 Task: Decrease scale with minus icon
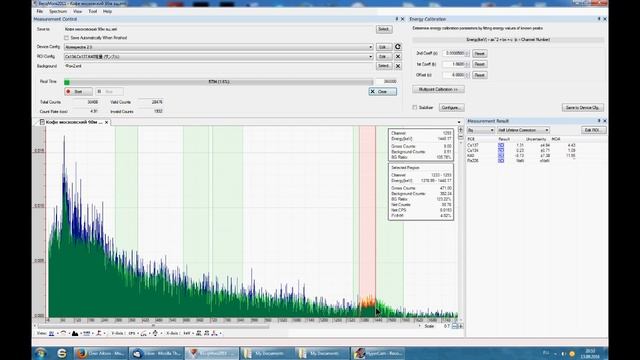click(x=454, y=326)
